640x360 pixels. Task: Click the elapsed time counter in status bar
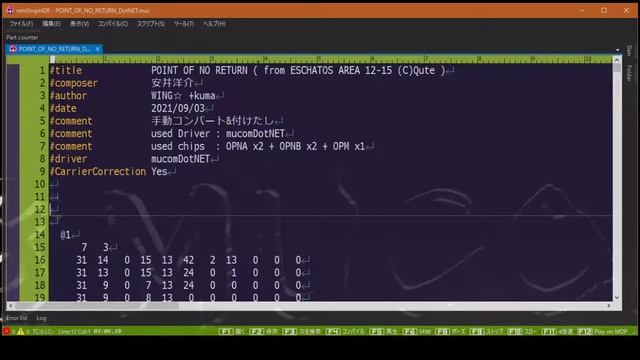point(107,331)
